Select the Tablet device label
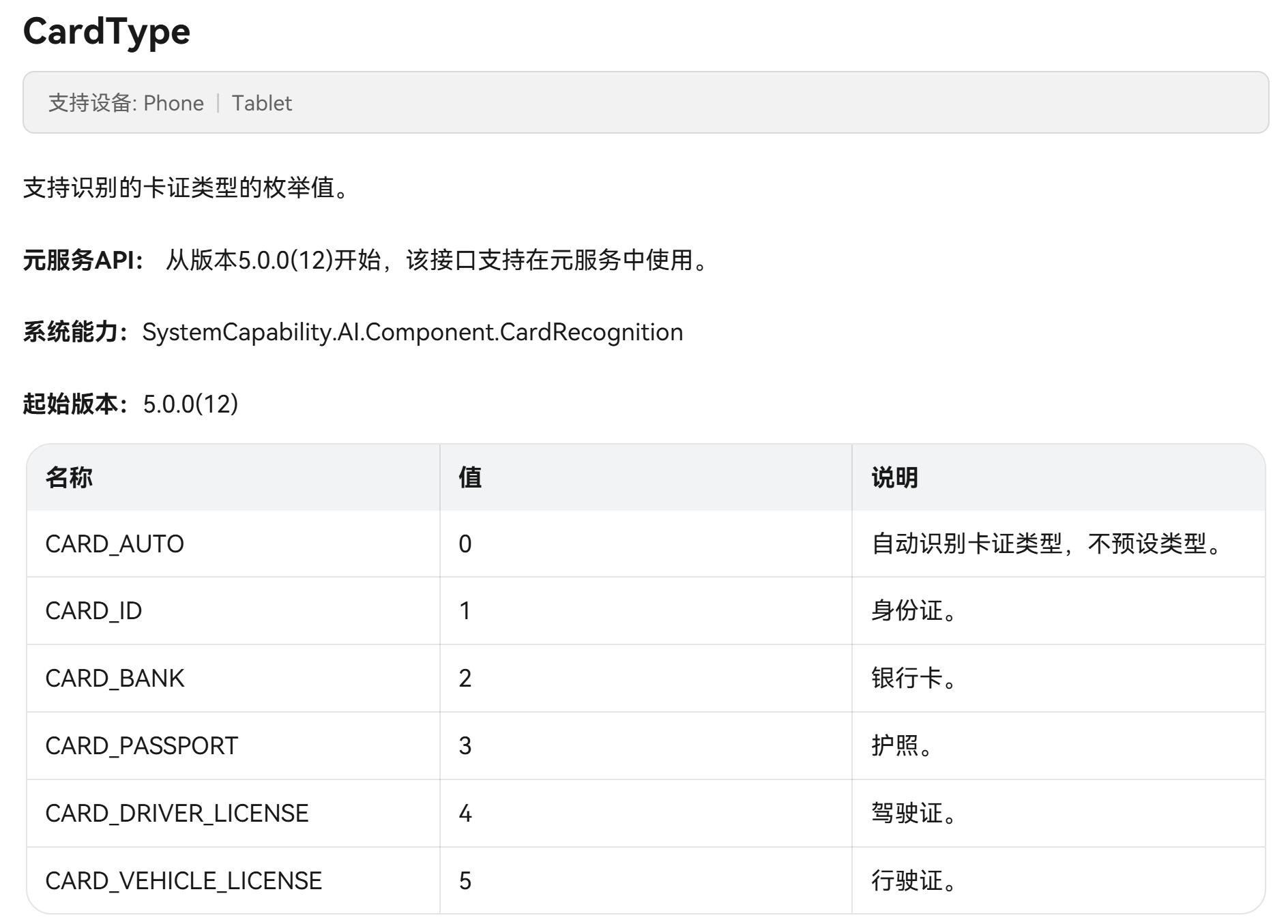1288x924 pixels. click(x=261, y=103)
